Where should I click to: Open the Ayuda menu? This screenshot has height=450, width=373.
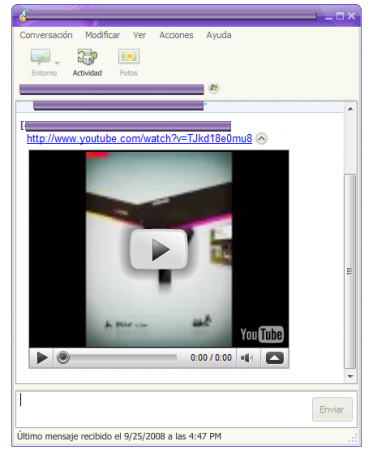click(219, 35)
